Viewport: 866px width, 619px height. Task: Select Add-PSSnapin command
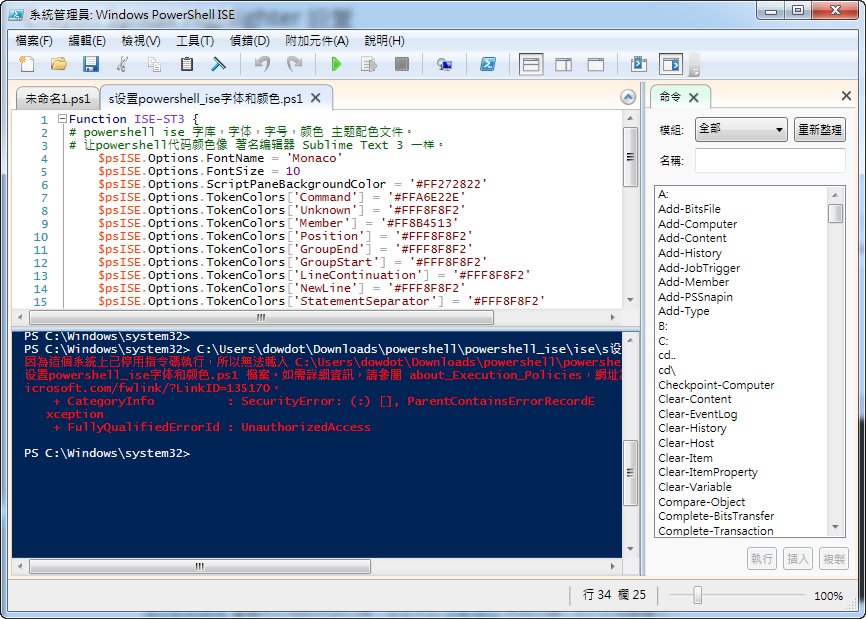pos(695,297)
